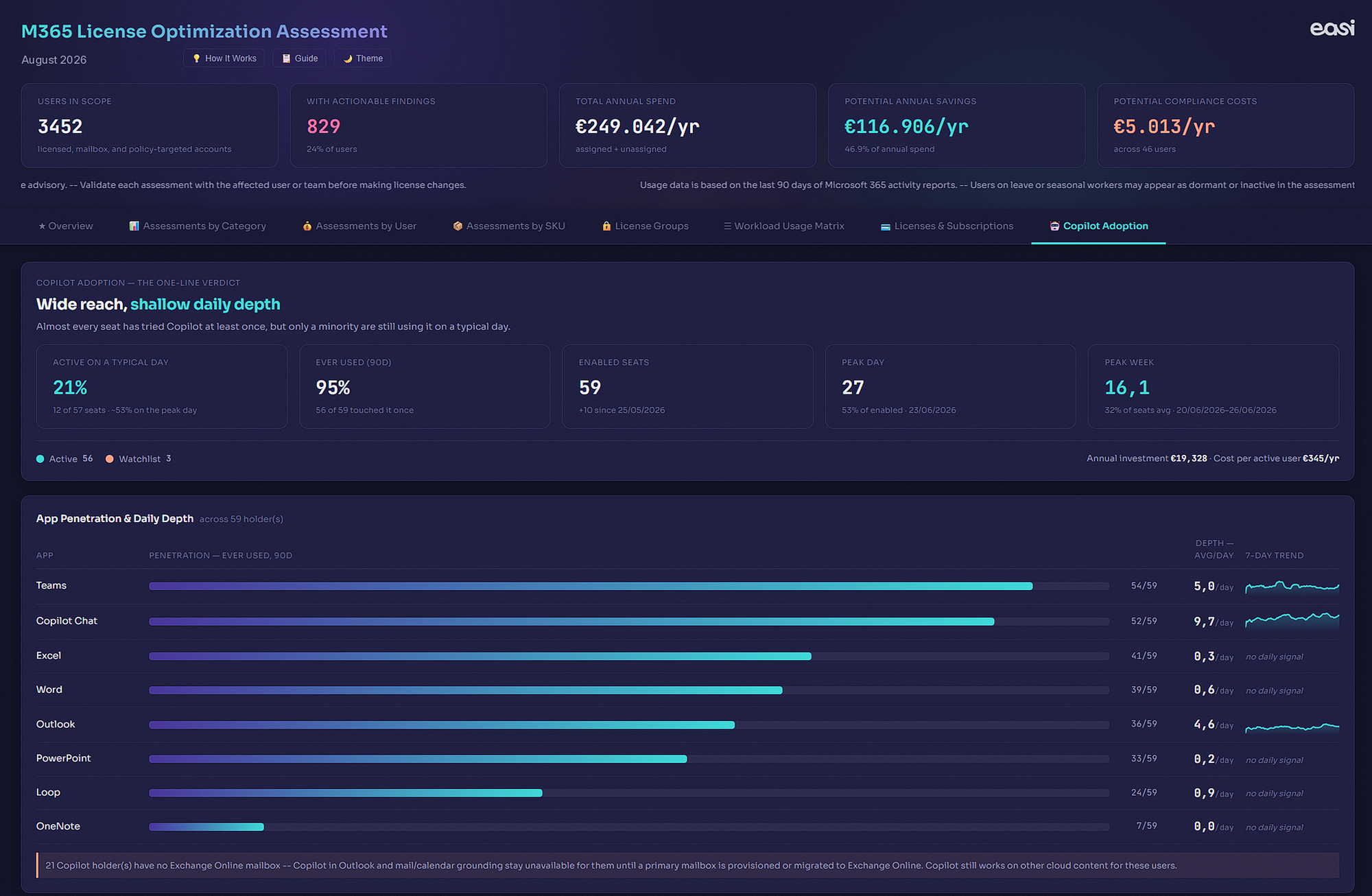1372x896 pixels.
Task: Click the Copilot Chat 7-day trend sparkline
Action: click(x=1292, y=620)
